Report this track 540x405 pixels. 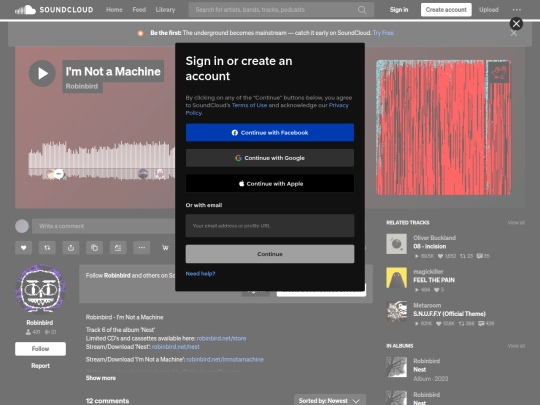40,366
